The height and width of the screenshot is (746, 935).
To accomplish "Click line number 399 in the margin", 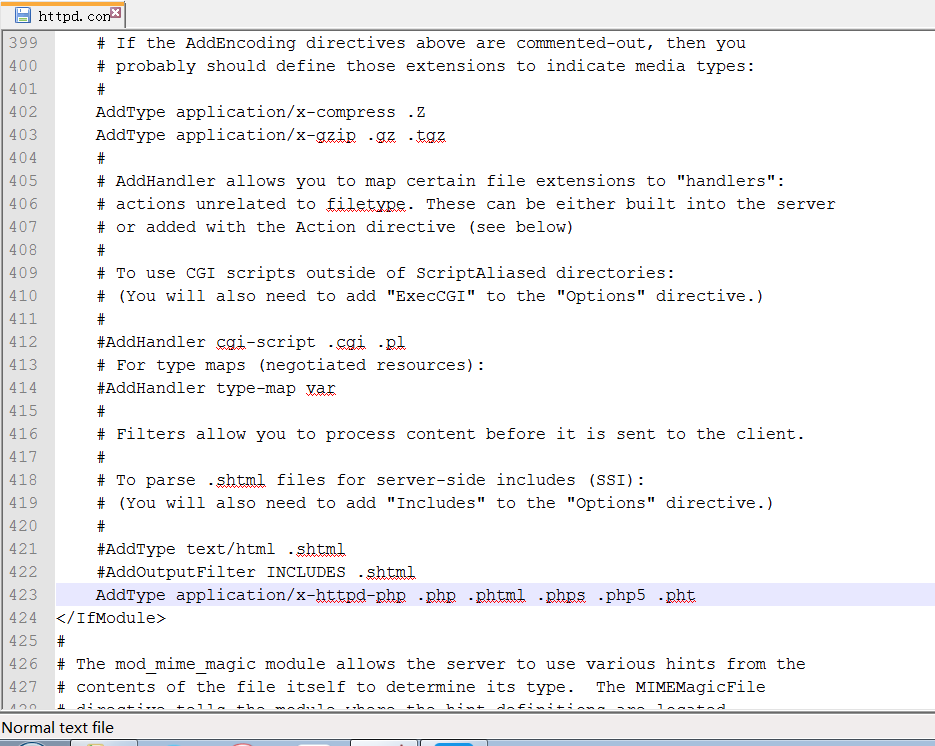I will 22,43.
